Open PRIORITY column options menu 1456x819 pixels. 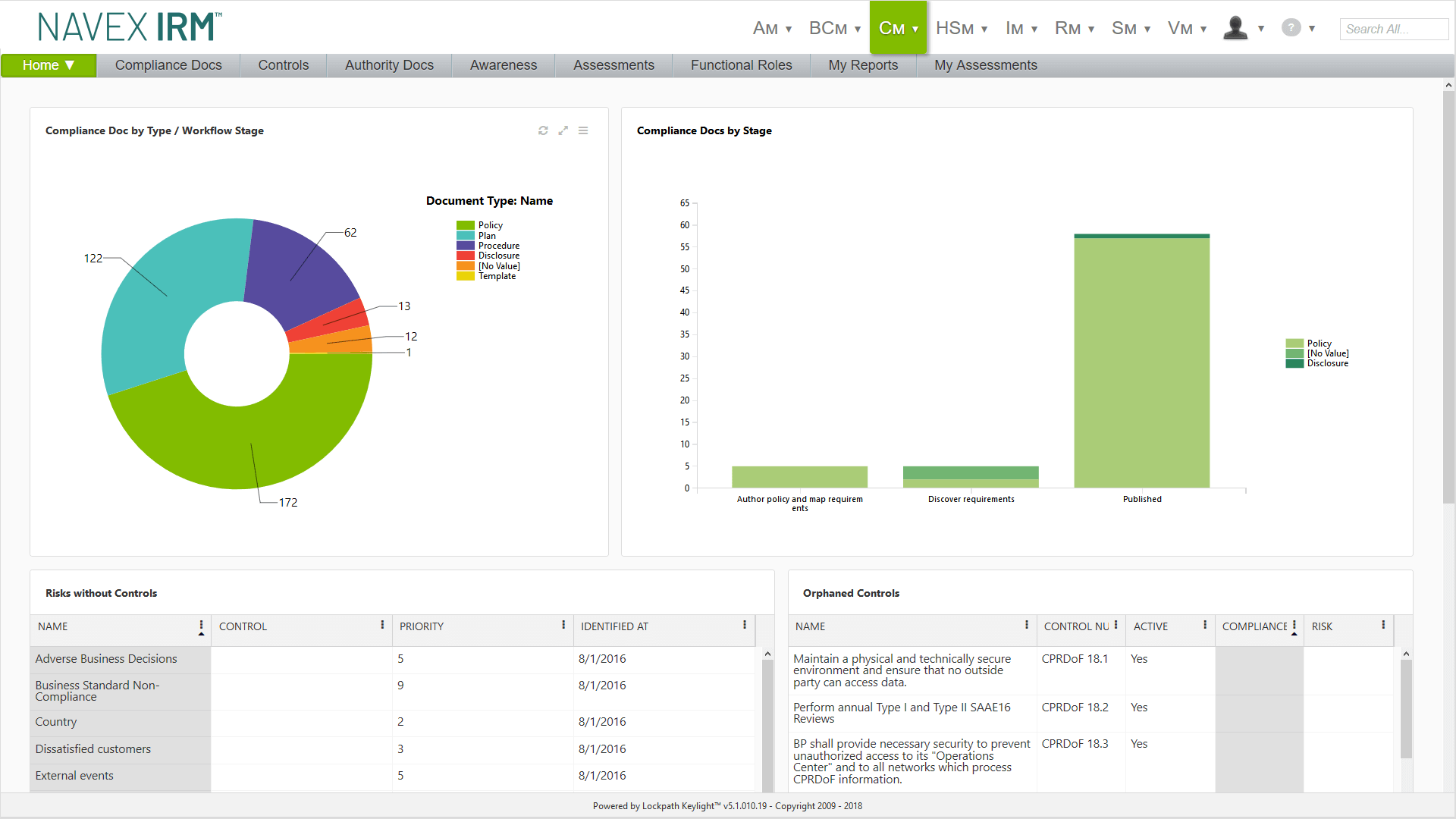[x=562, y=626]
